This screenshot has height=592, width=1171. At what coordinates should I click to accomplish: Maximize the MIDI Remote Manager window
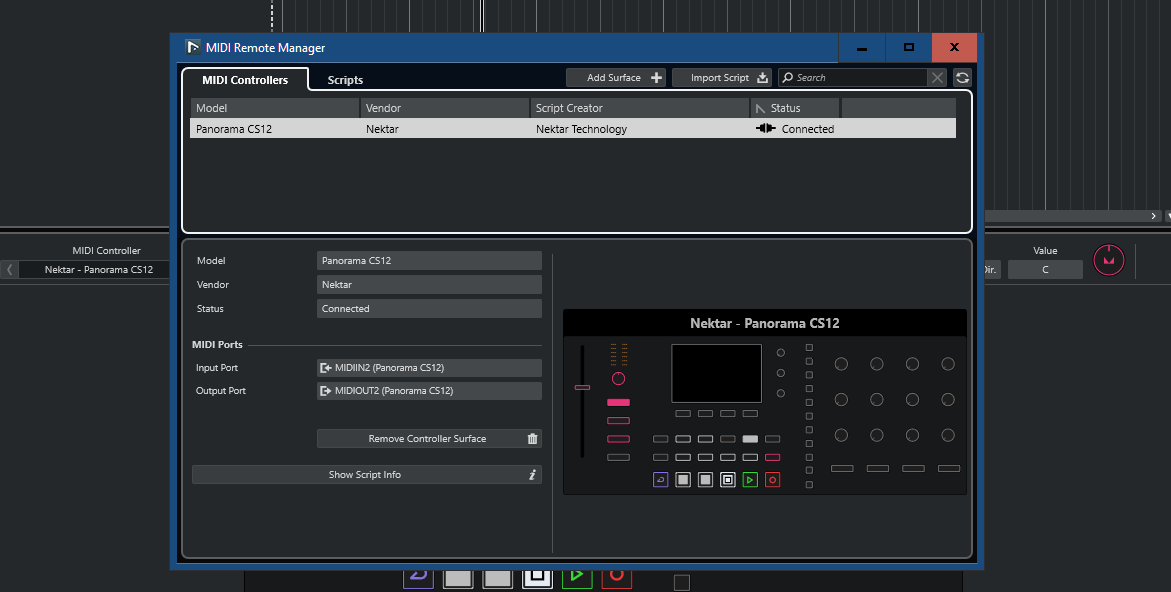pos(909,48)
